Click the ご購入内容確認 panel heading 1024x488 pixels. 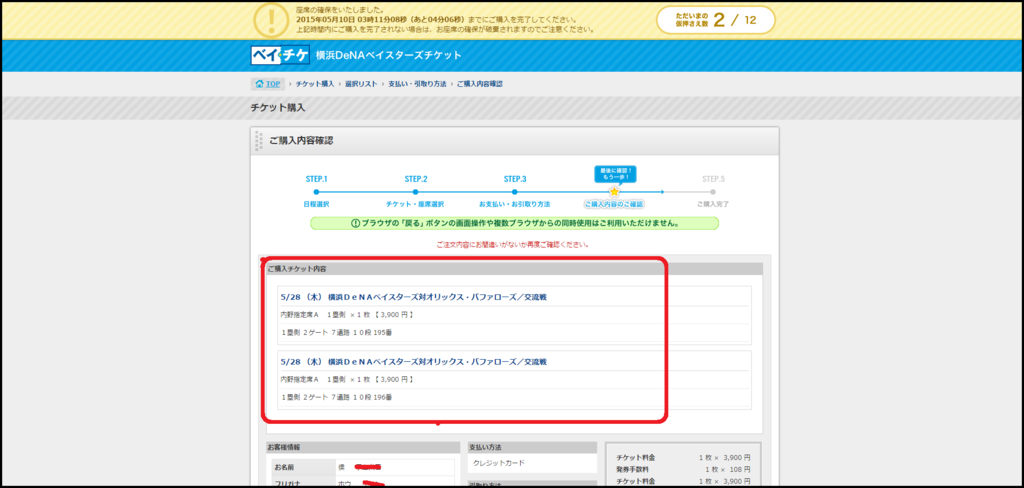(301, 140)
